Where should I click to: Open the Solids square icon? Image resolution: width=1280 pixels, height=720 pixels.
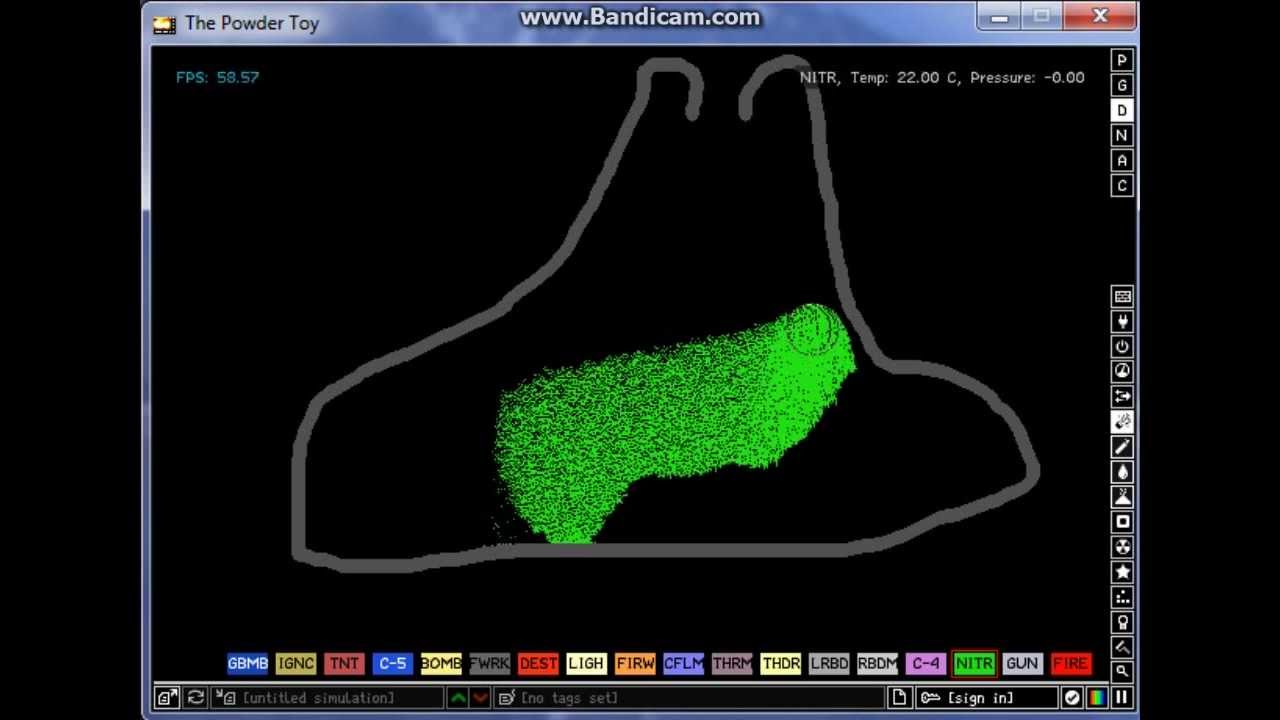pos(1122,522)
